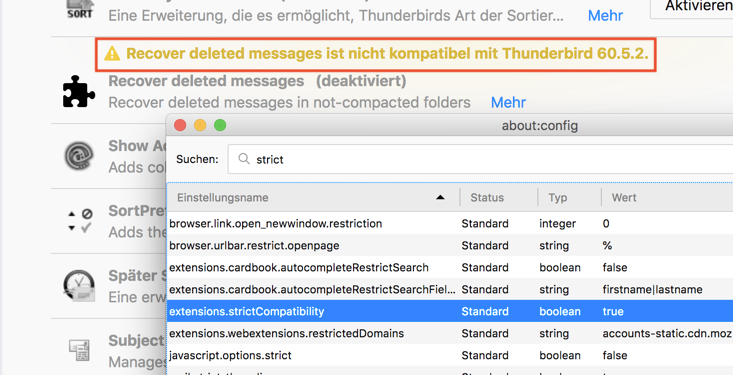
Task: Click Mehr link beside the sorting extension
Action: 605,15
